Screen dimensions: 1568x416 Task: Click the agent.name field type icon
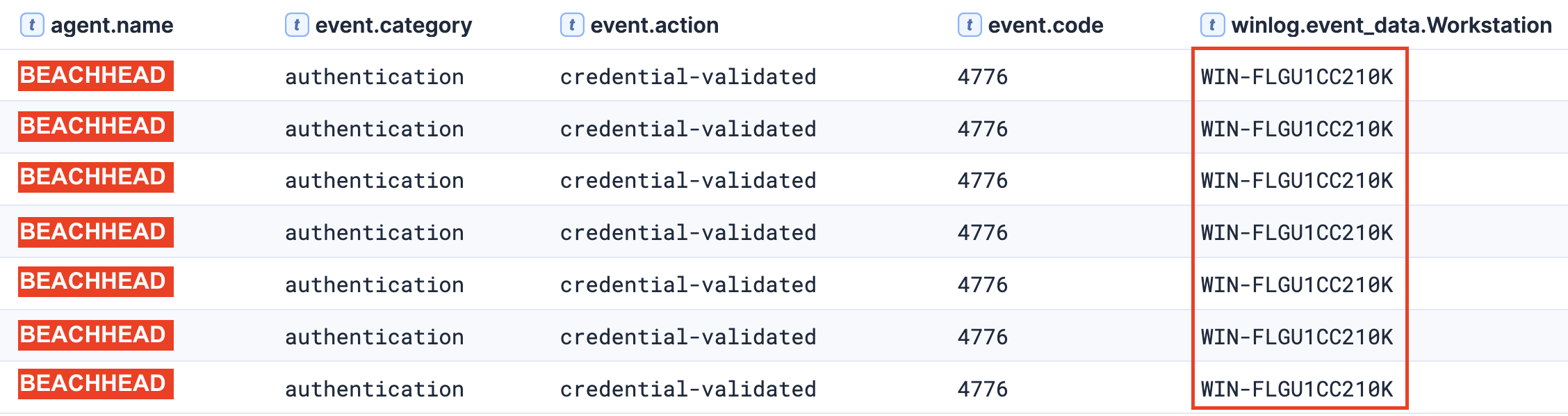click(x=32, y=25)
